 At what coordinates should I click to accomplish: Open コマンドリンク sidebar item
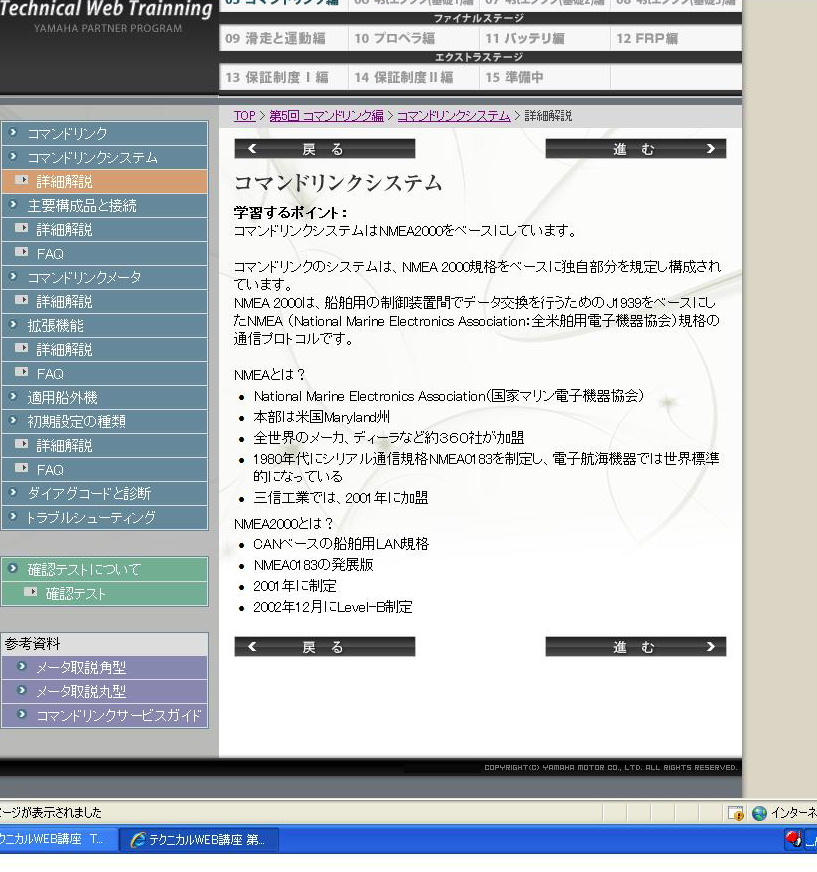point(105,133)
